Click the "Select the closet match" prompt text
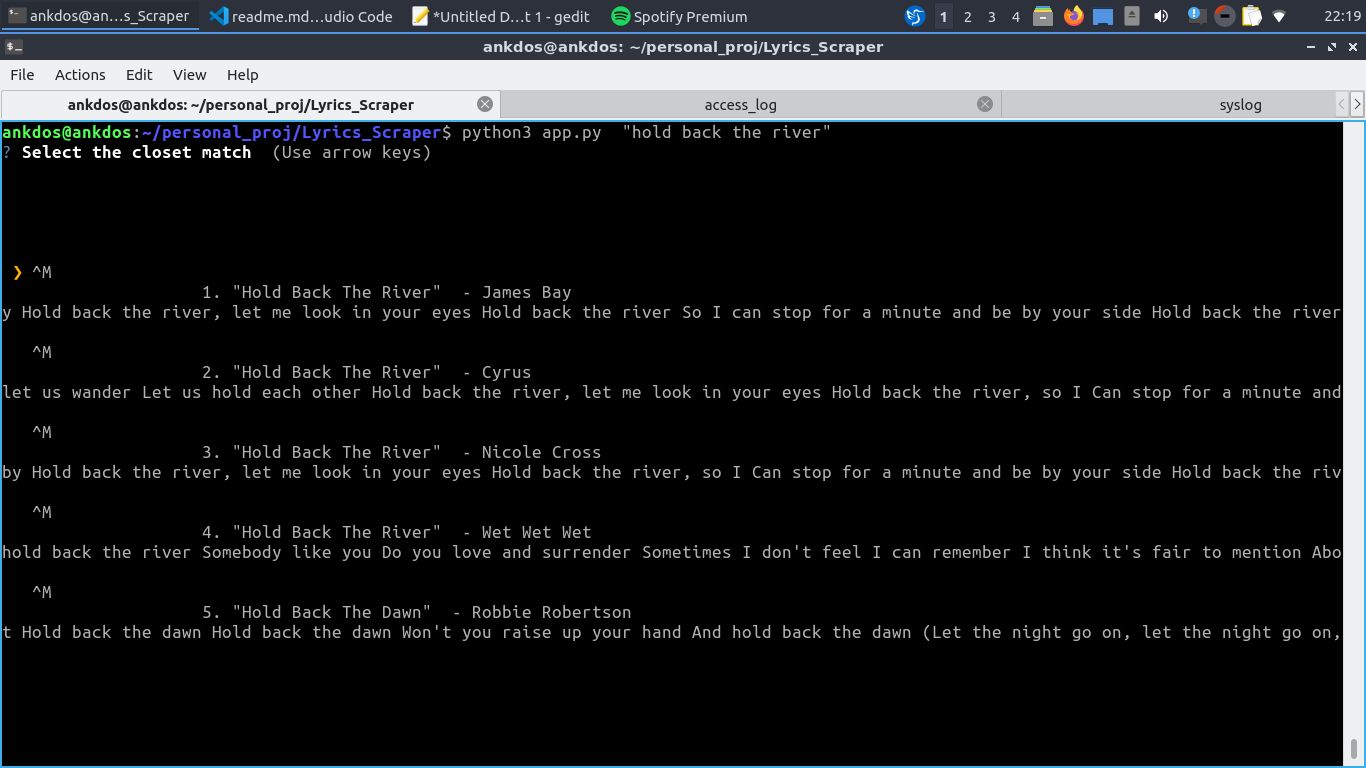Screen dimensions: 1366x768 (x=136, y=152)
